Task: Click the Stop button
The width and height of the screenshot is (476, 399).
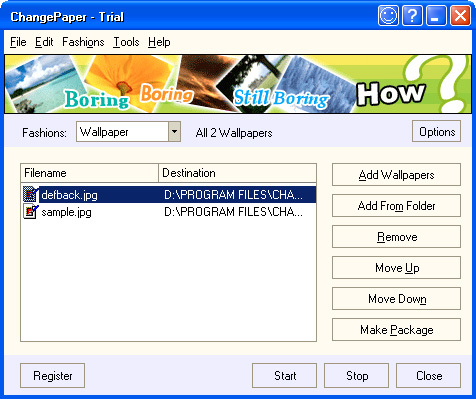Action: (357, 376)
